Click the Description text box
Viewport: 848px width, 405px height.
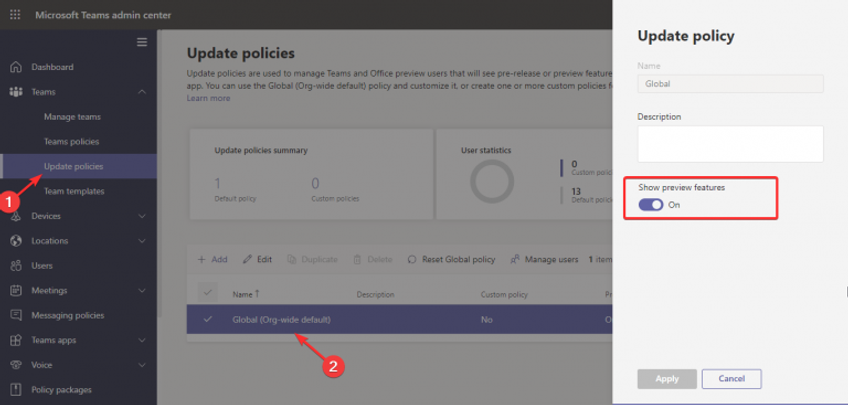click(730, 144)
